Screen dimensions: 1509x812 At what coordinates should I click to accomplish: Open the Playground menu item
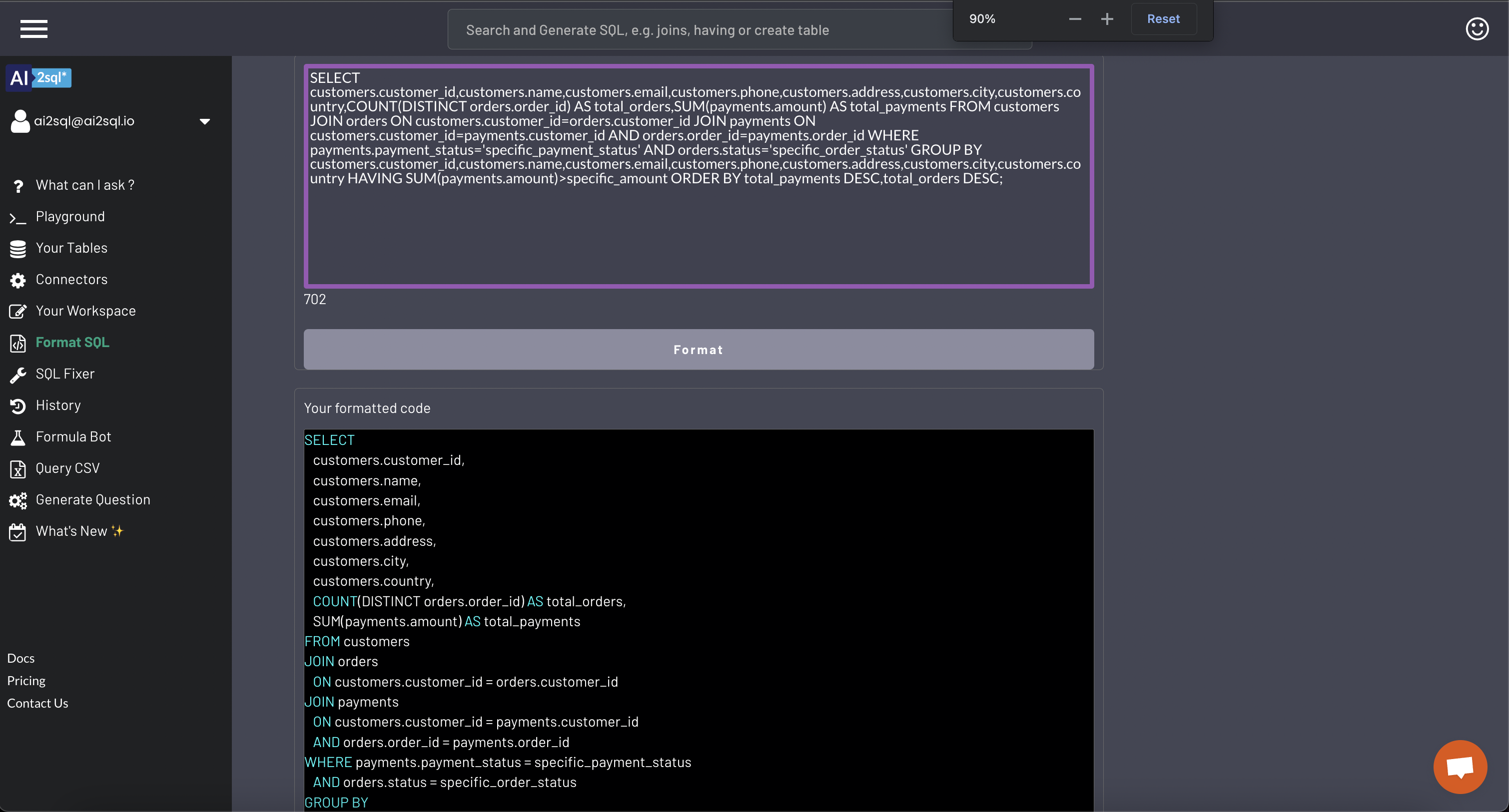[x=70, y=217]
